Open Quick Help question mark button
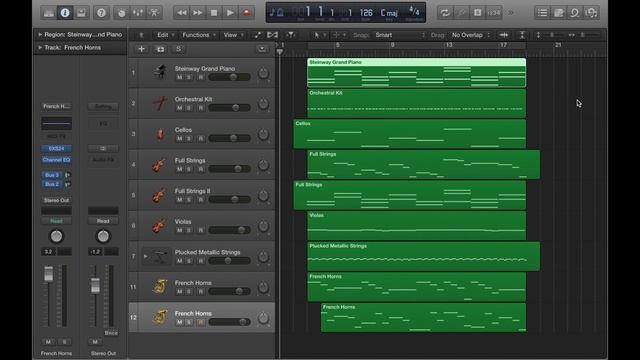Screen dimensions: 640x360 pos(101,13)
